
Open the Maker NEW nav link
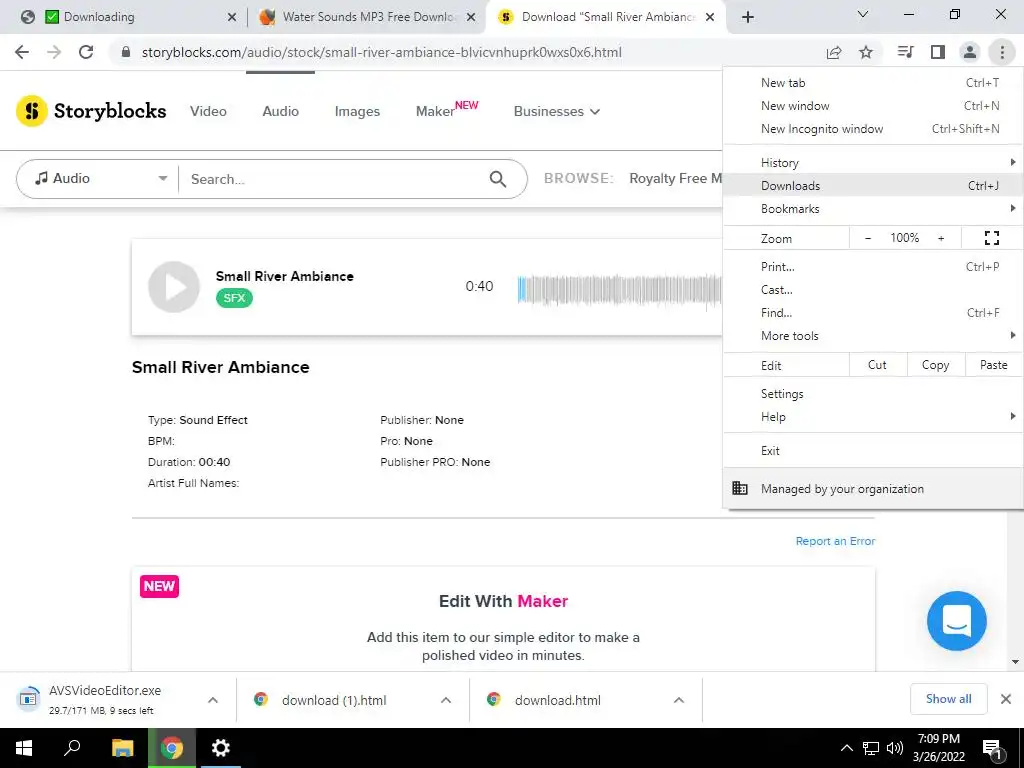click(x=447, y=110)
